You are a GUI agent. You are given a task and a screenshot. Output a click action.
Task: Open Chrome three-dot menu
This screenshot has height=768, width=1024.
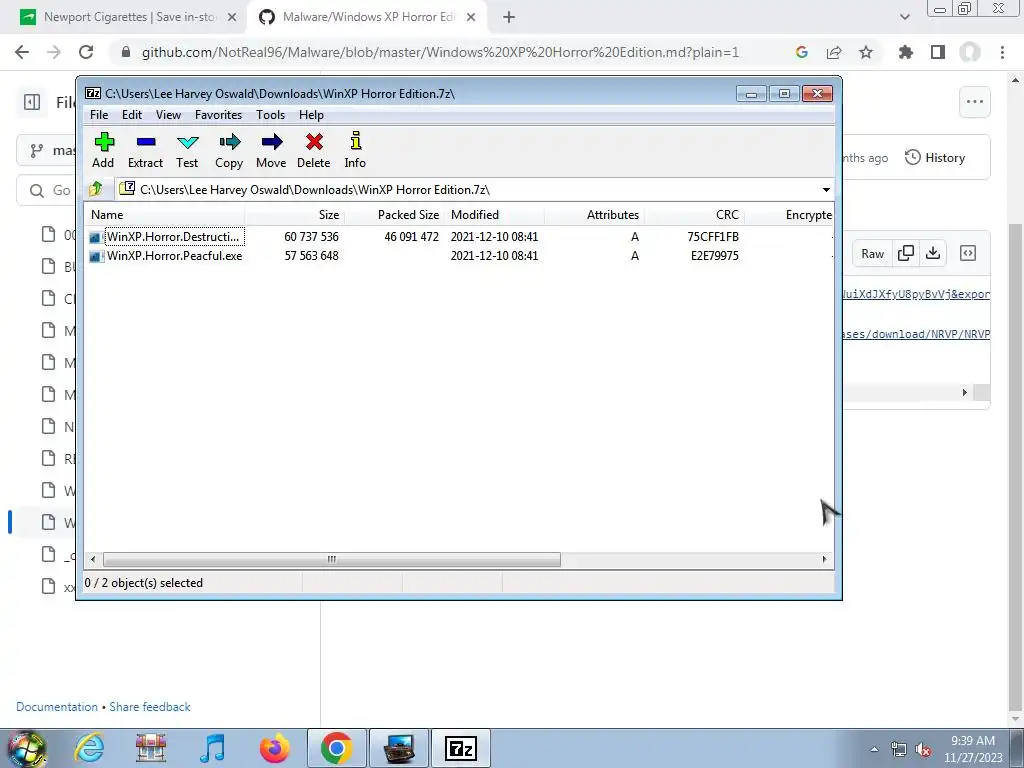point(1002,52)
